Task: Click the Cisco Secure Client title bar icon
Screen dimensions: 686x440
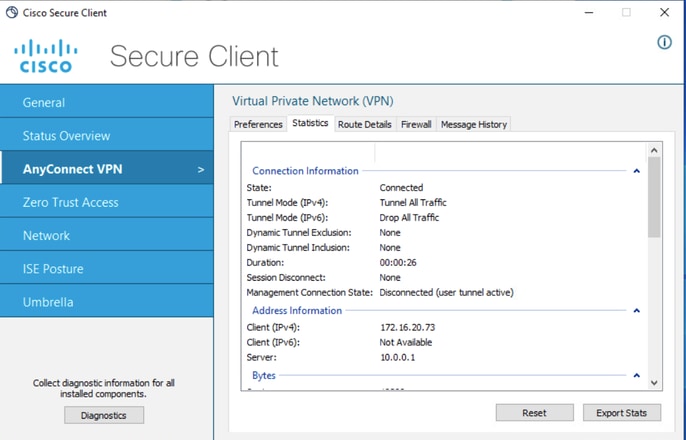Action: 12,12
